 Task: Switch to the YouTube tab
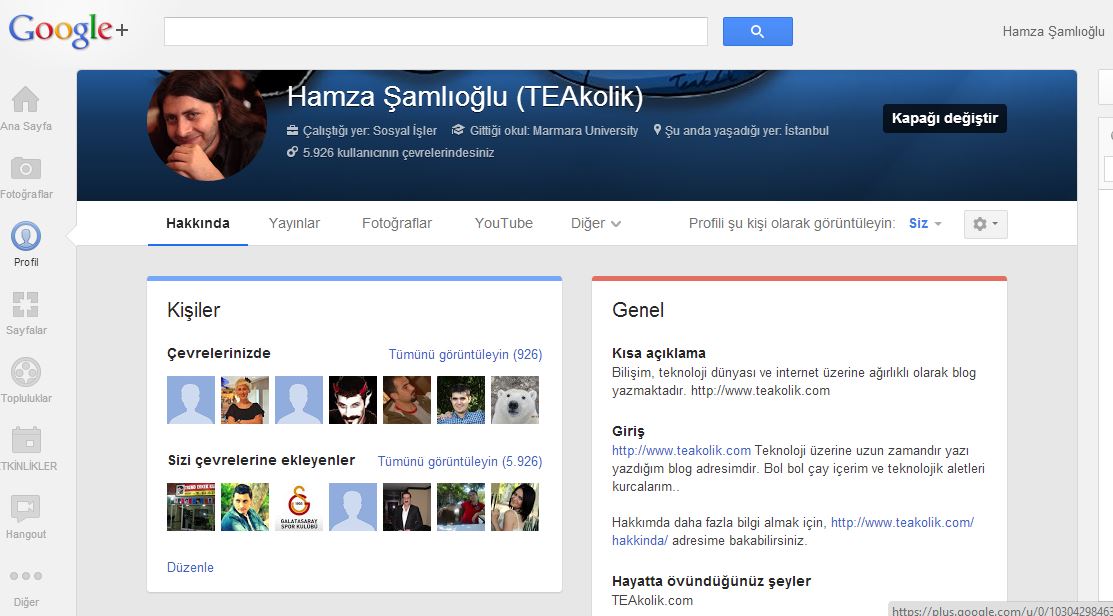pyautogui.click(x=503, y=224)
